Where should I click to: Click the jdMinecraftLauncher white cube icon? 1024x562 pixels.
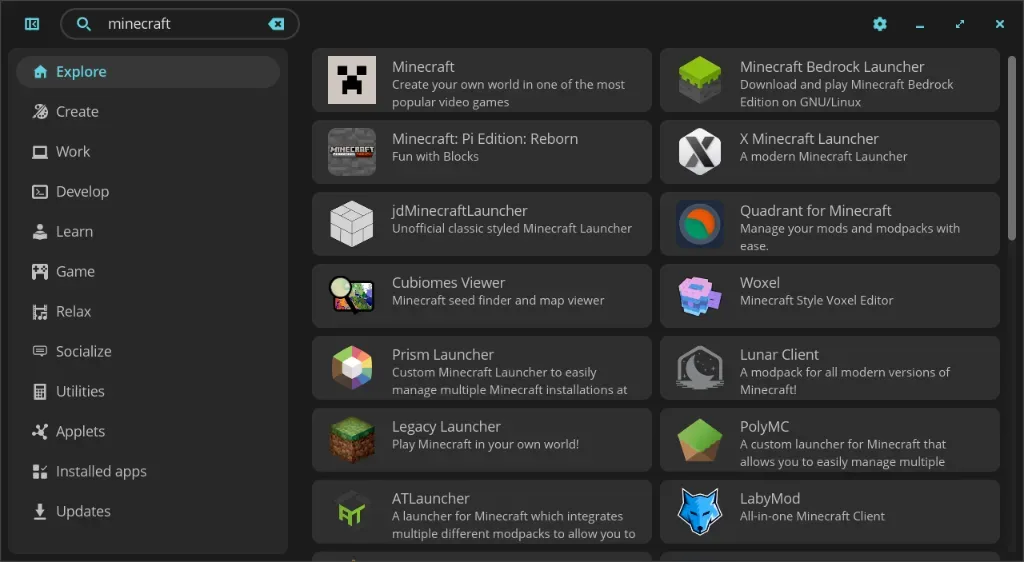(x=351, y=224)
